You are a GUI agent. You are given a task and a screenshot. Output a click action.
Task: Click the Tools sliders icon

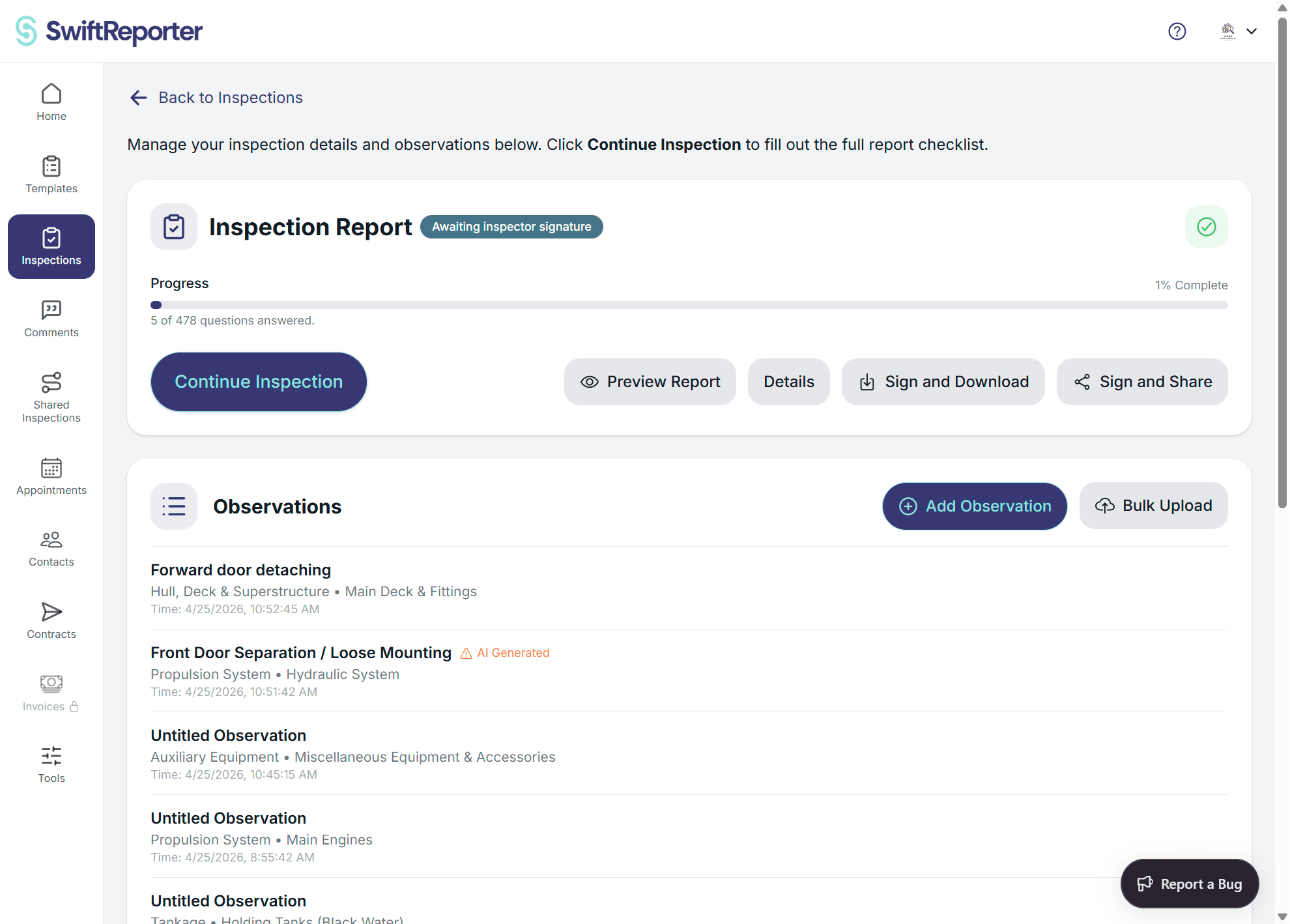point(51,756)
